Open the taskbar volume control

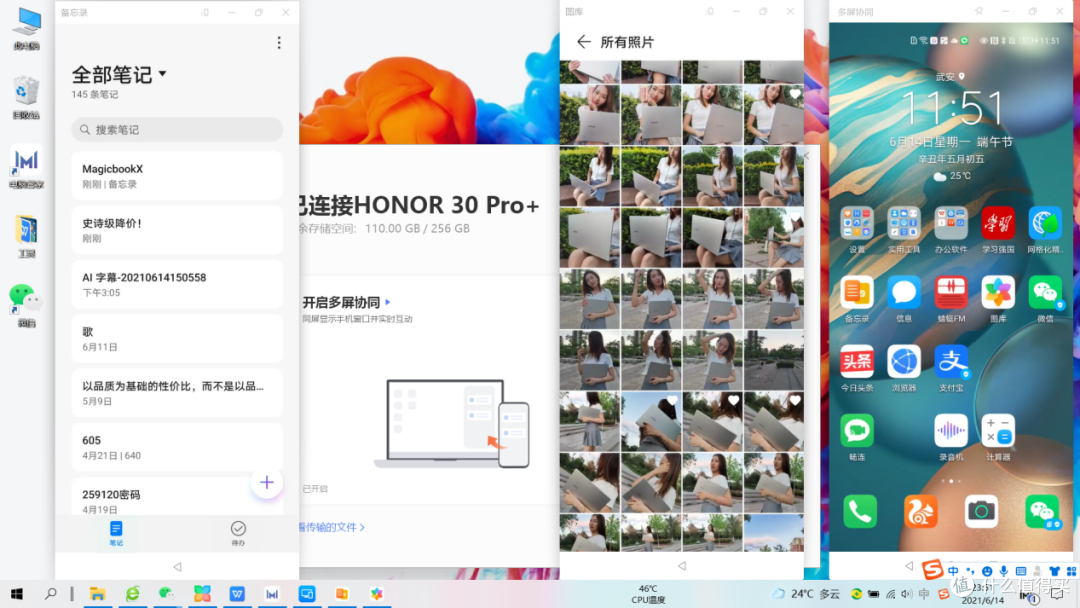point(906,594)
